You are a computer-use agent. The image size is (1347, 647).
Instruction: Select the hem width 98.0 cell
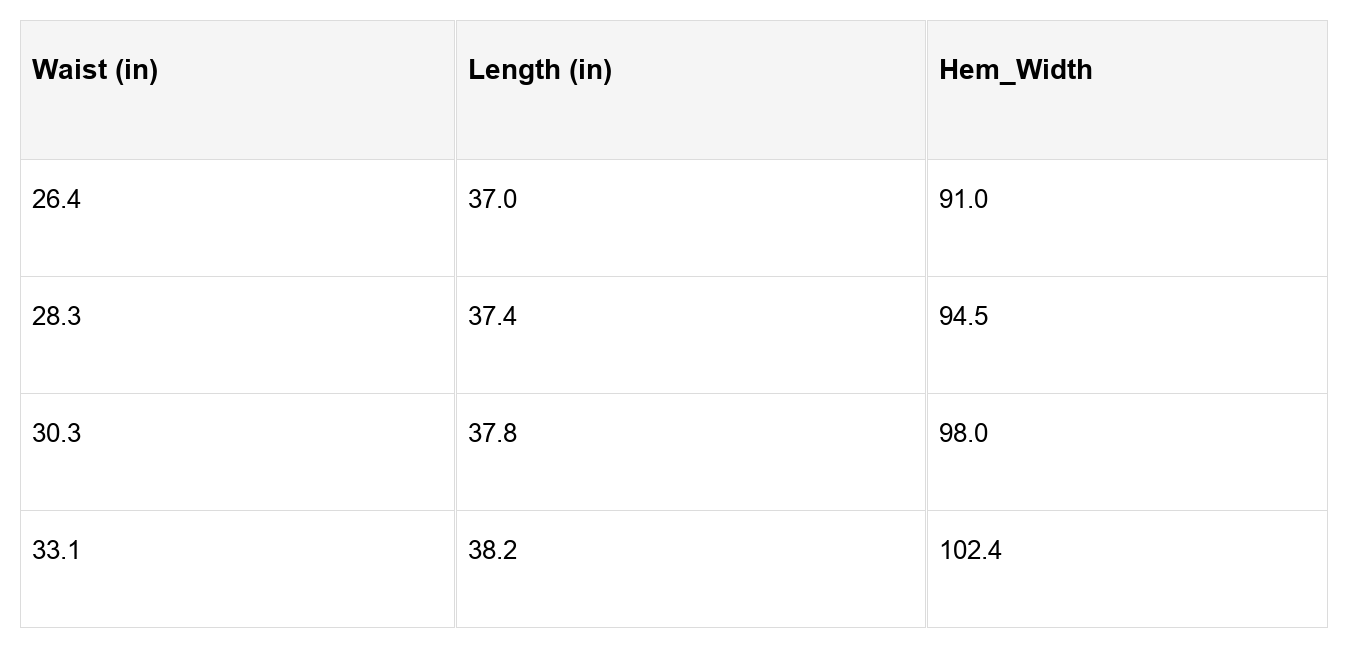(963, 434)
